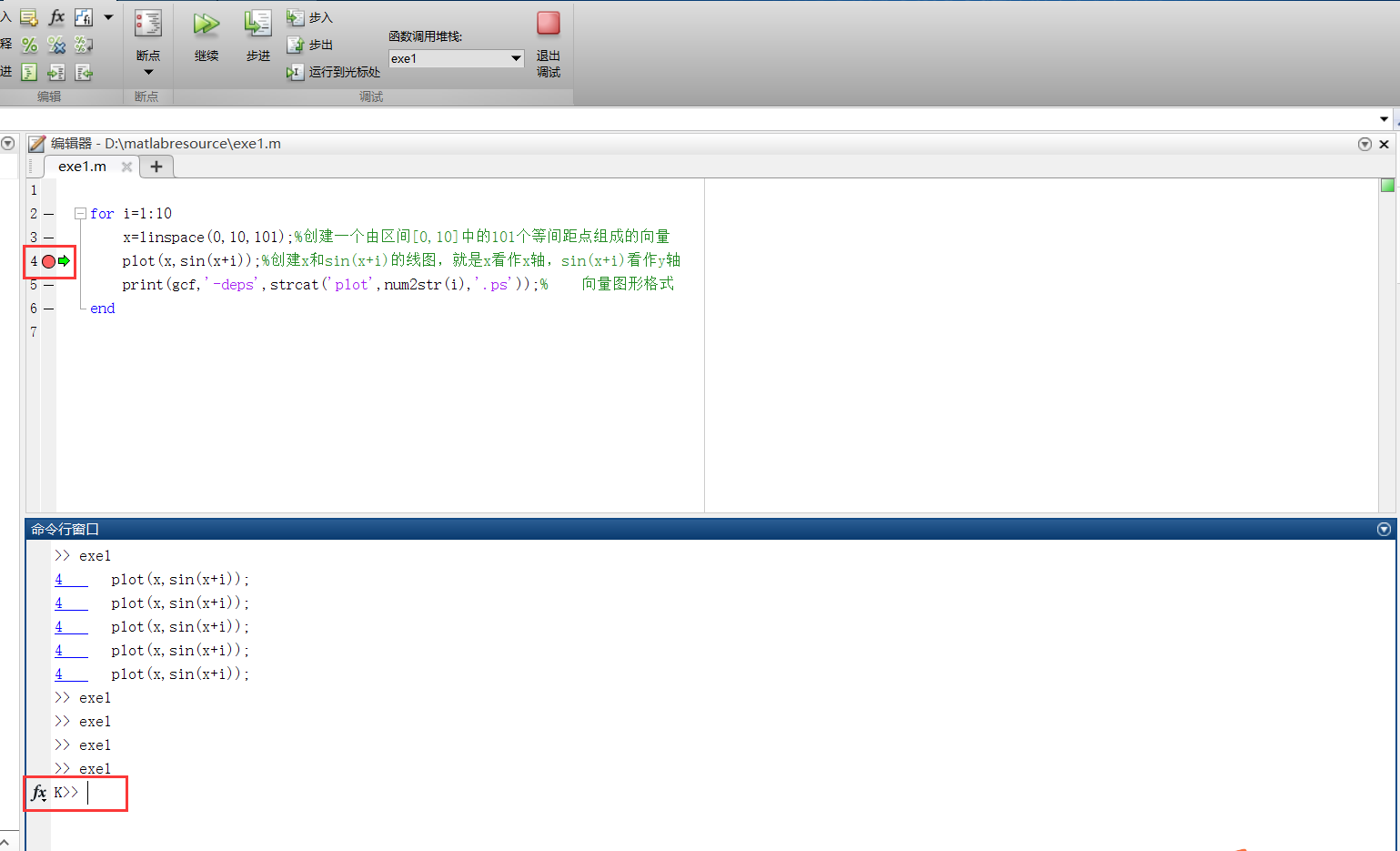This screenshot has width=1400, height=851.
Task: Click the + to open a new tab
Action: [x=156, y=166]
